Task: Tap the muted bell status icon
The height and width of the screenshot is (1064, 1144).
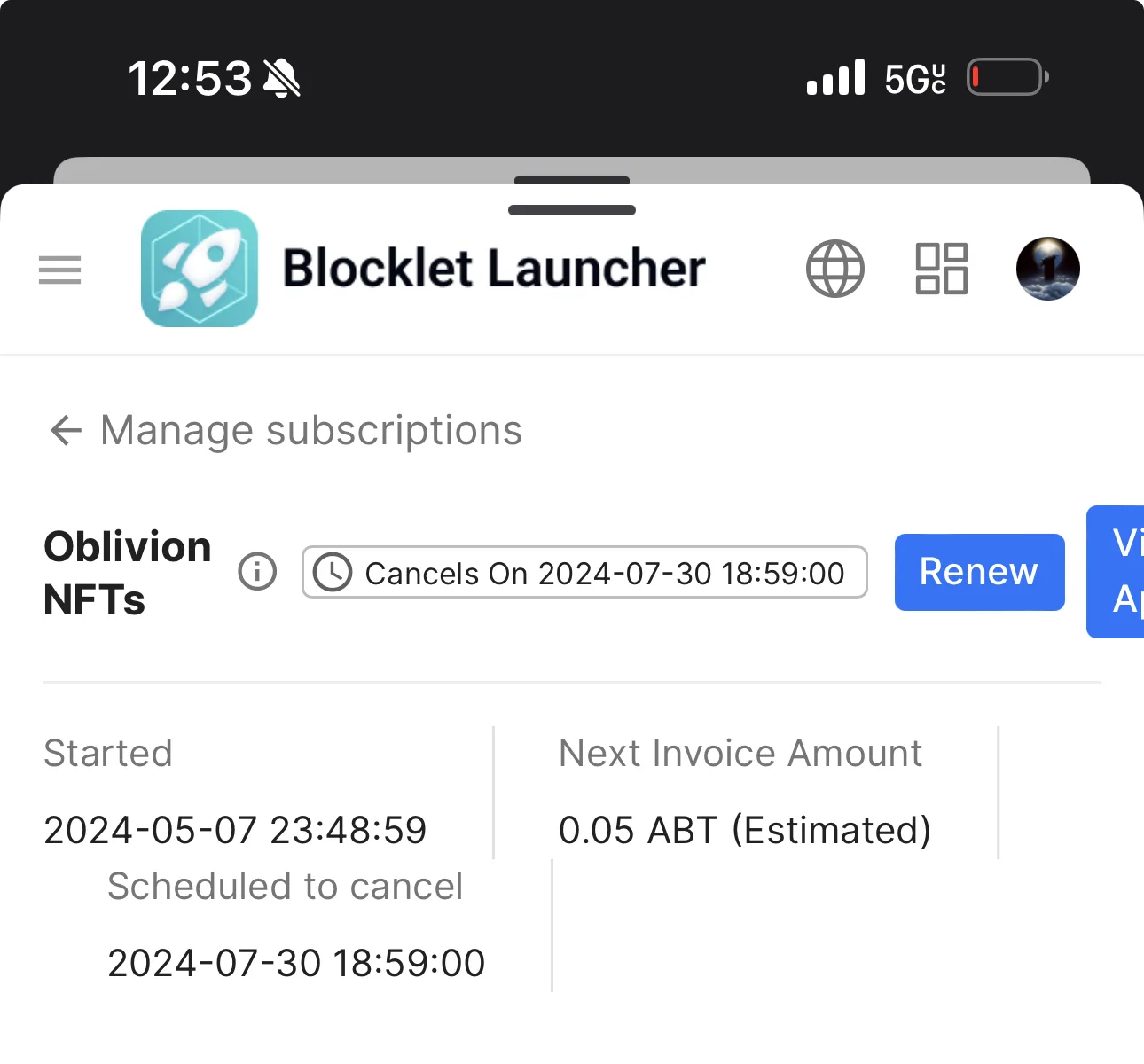Action: [282, 78]
